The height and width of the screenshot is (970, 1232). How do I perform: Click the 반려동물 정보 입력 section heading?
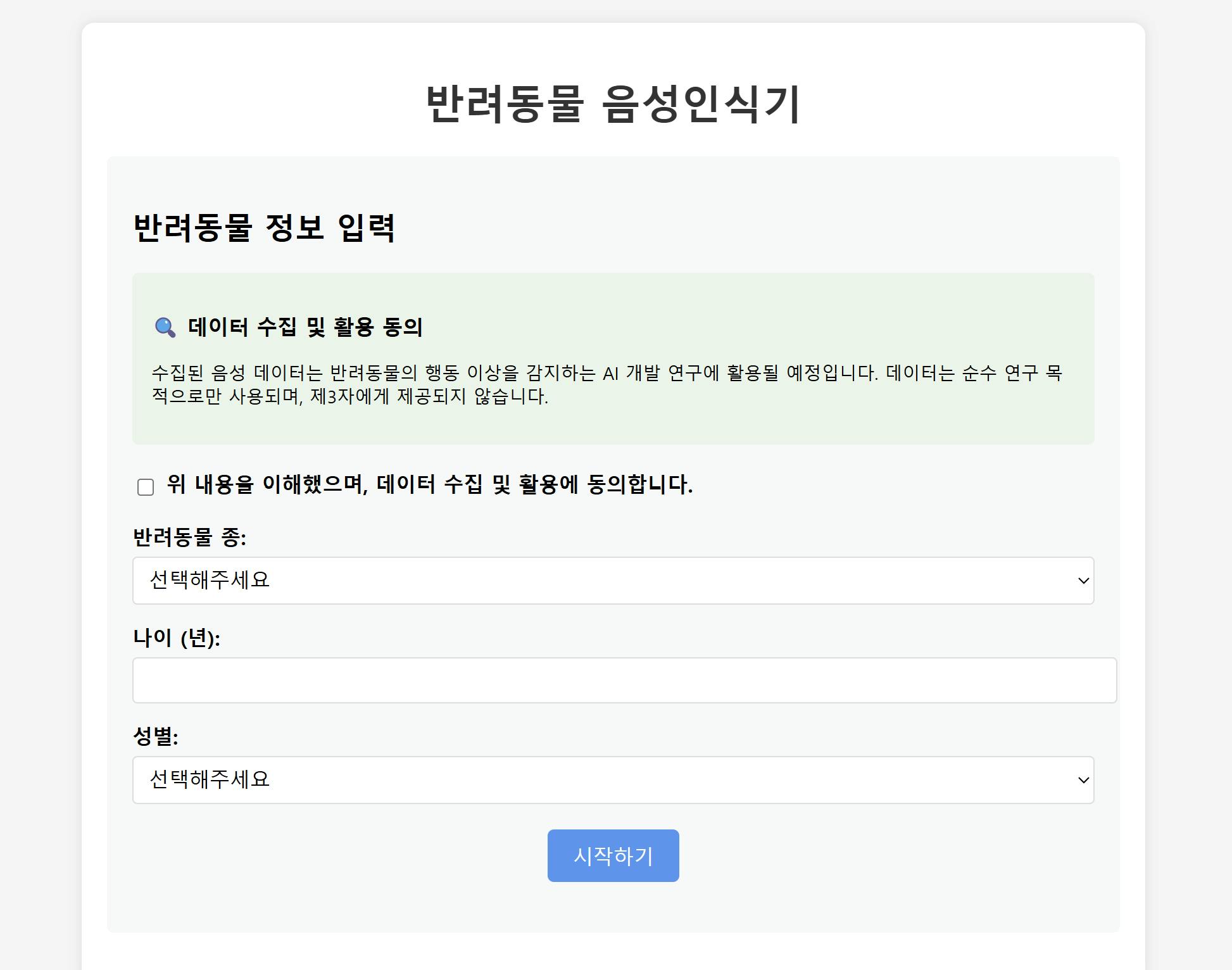[264, 228]
